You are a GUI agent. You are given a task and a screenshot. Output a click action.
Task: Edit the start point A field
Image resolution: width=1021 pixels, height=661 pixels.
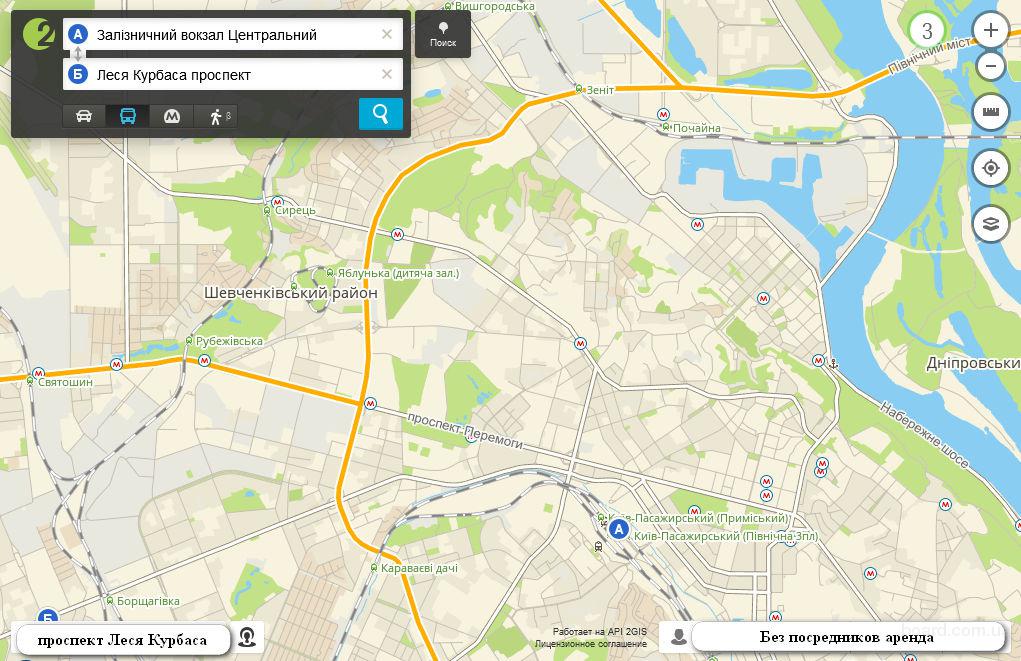pyautogui.click(x=230, y=35)
